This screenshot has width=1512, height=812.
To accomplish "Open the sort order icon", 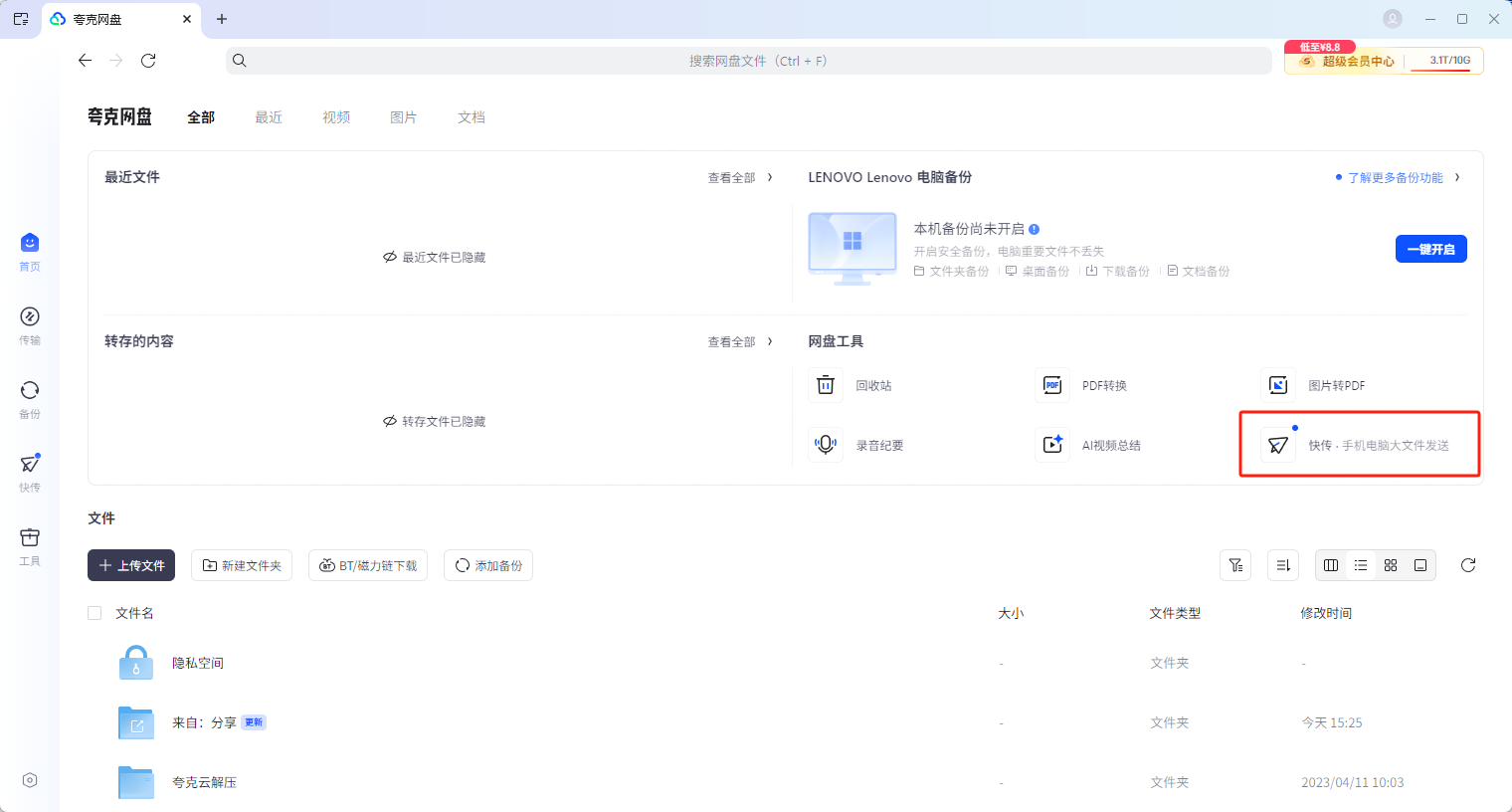I will click(1283, 565).
